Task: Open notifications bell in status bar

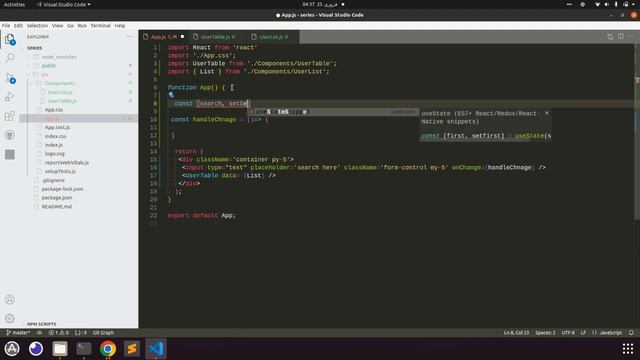Action: pyautogui.click(x=631, y=333)
